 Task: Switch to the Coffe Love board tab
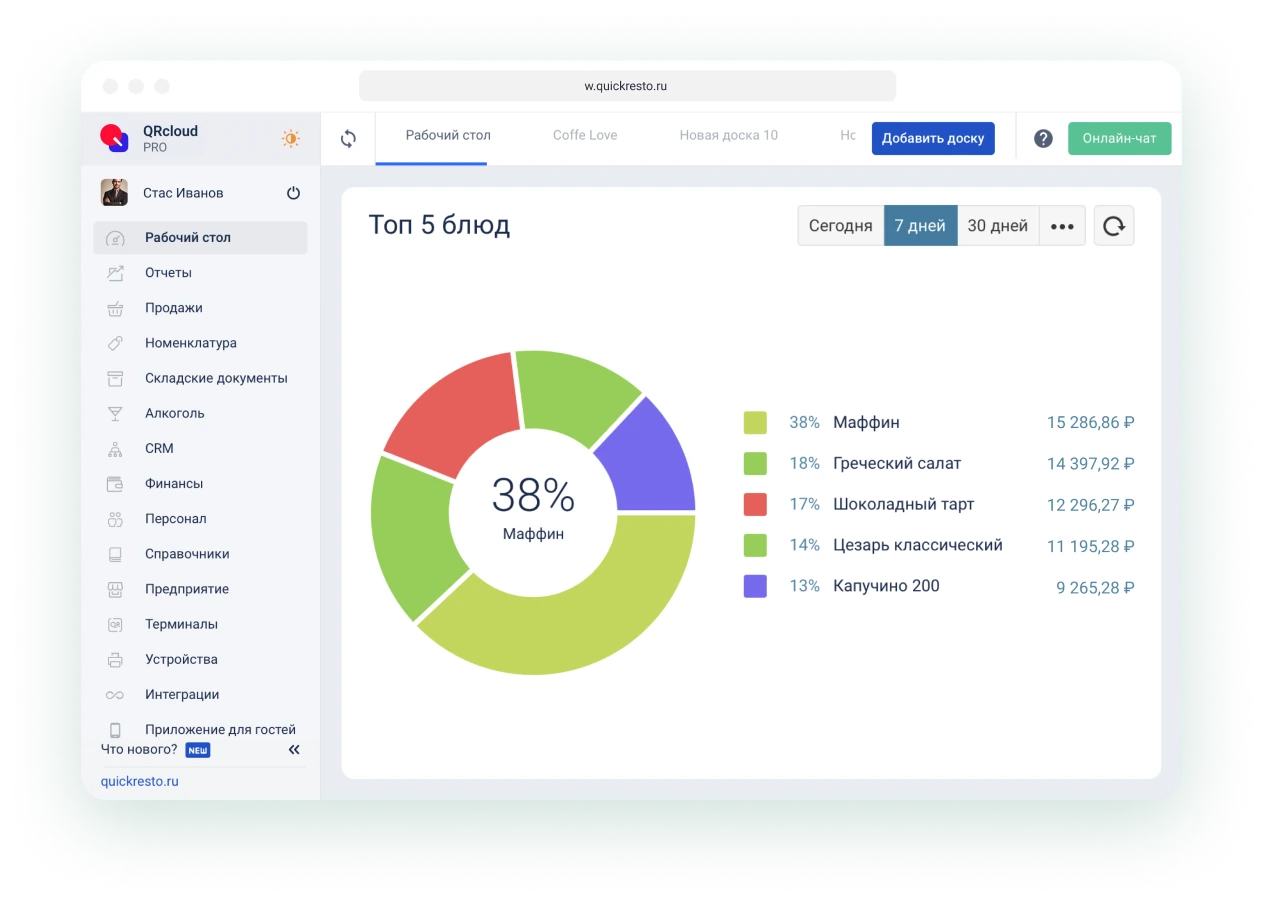click(x=585, y=135)
